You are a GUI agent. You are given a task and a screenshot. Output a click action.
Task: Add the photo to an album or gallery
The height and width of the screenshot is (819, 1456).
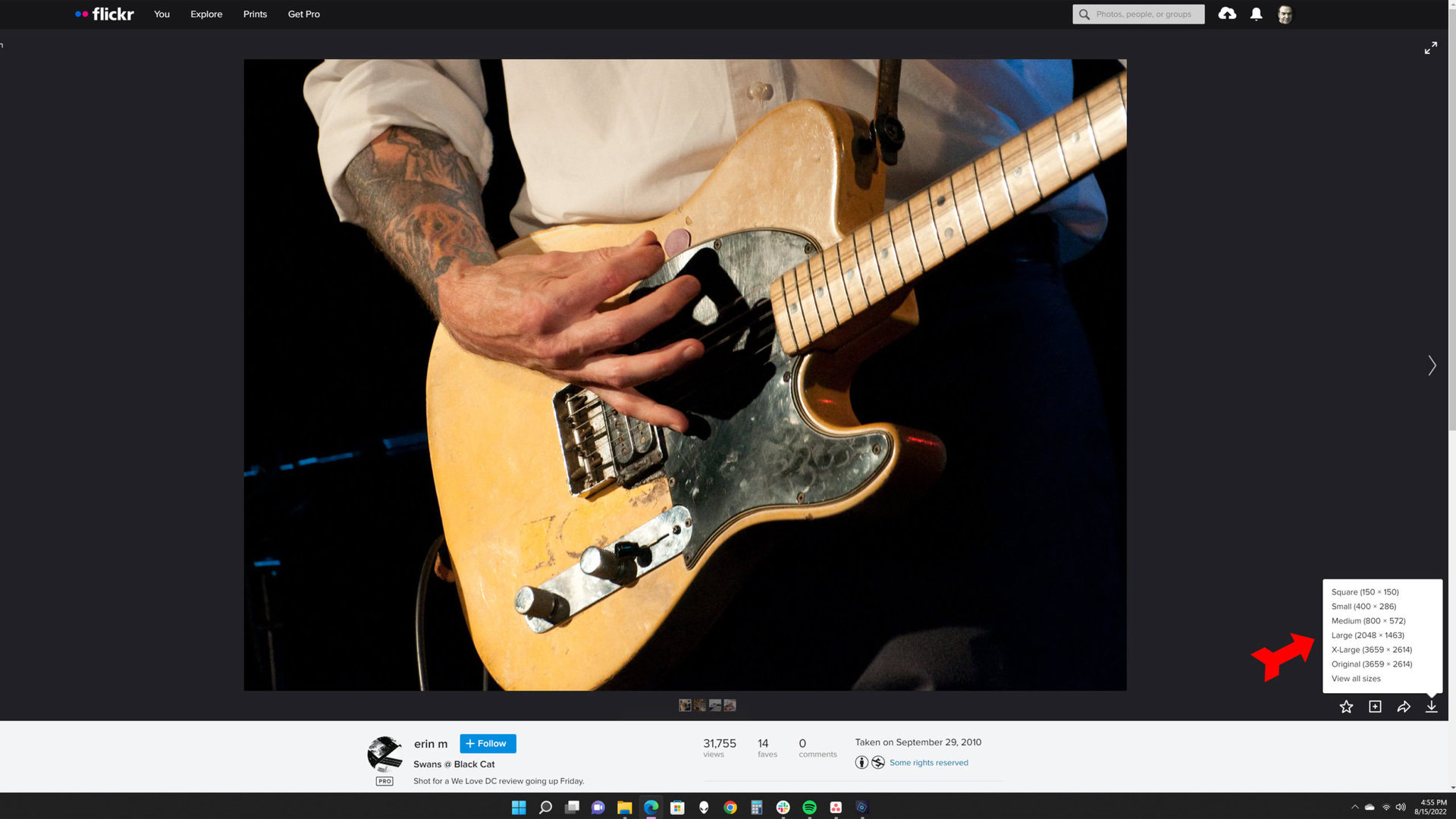(1375, 707)
